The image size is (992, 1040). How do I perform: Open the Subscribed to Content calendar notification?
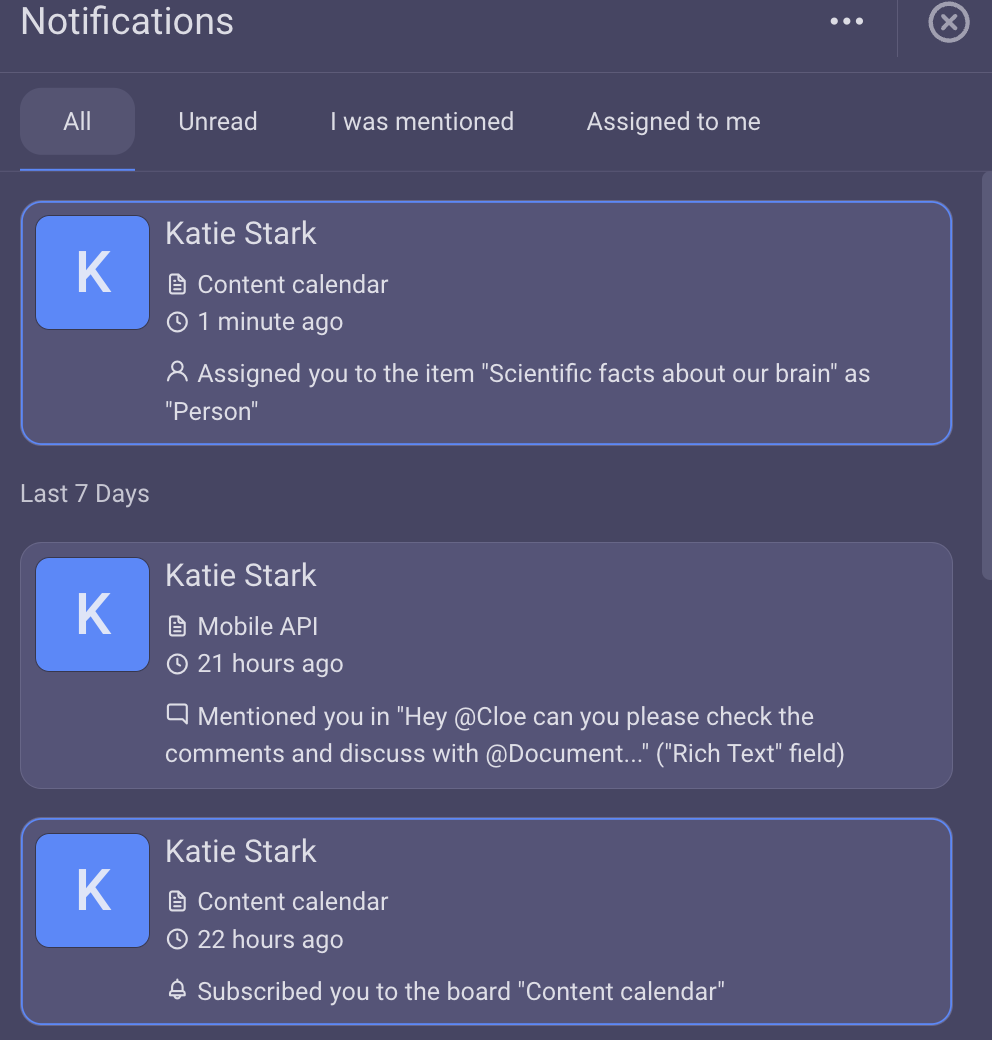click(x=487, y=922)
